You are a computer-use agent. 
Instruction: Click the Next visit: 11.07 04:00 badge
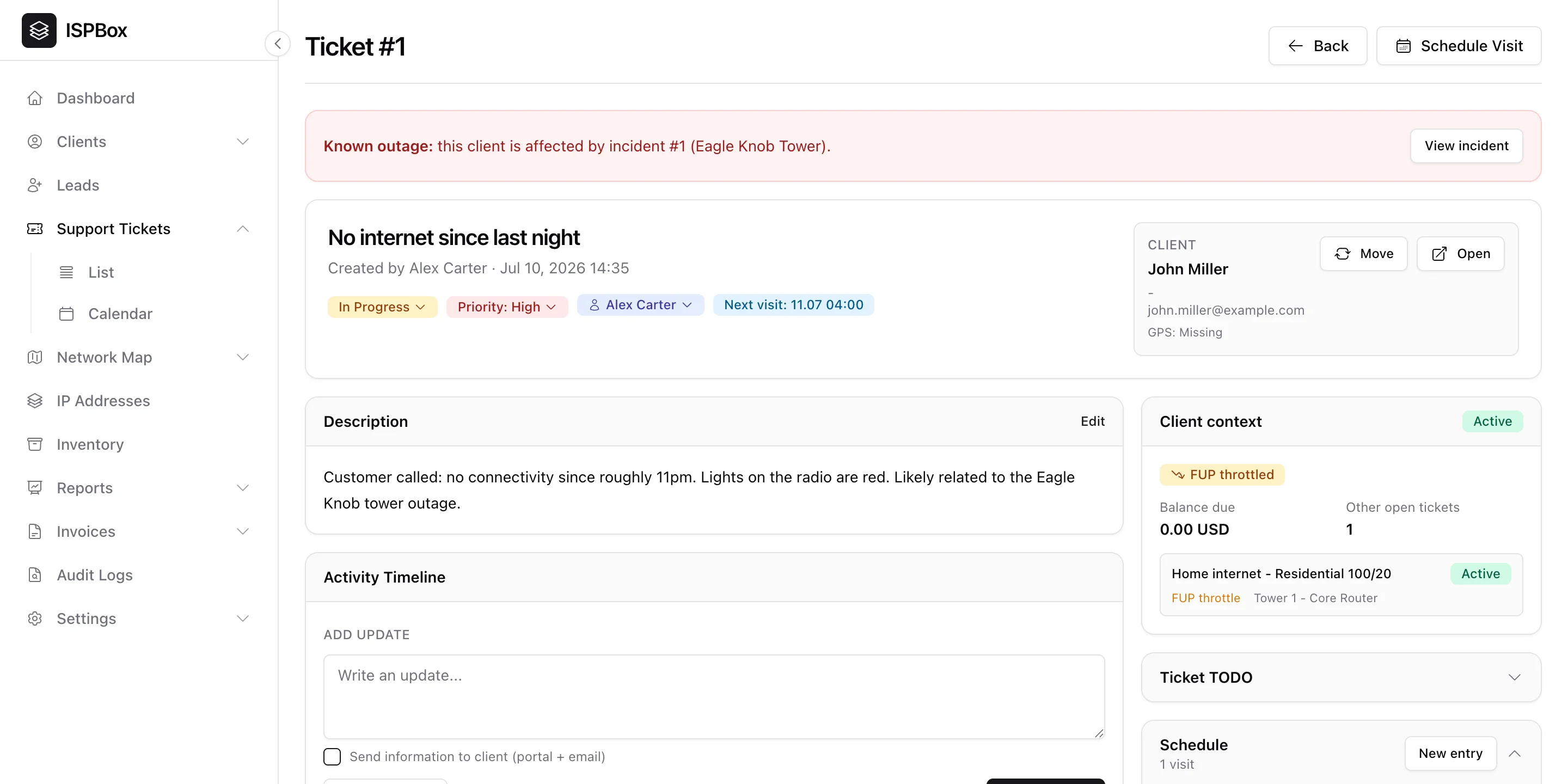click(x=793, y=305)
